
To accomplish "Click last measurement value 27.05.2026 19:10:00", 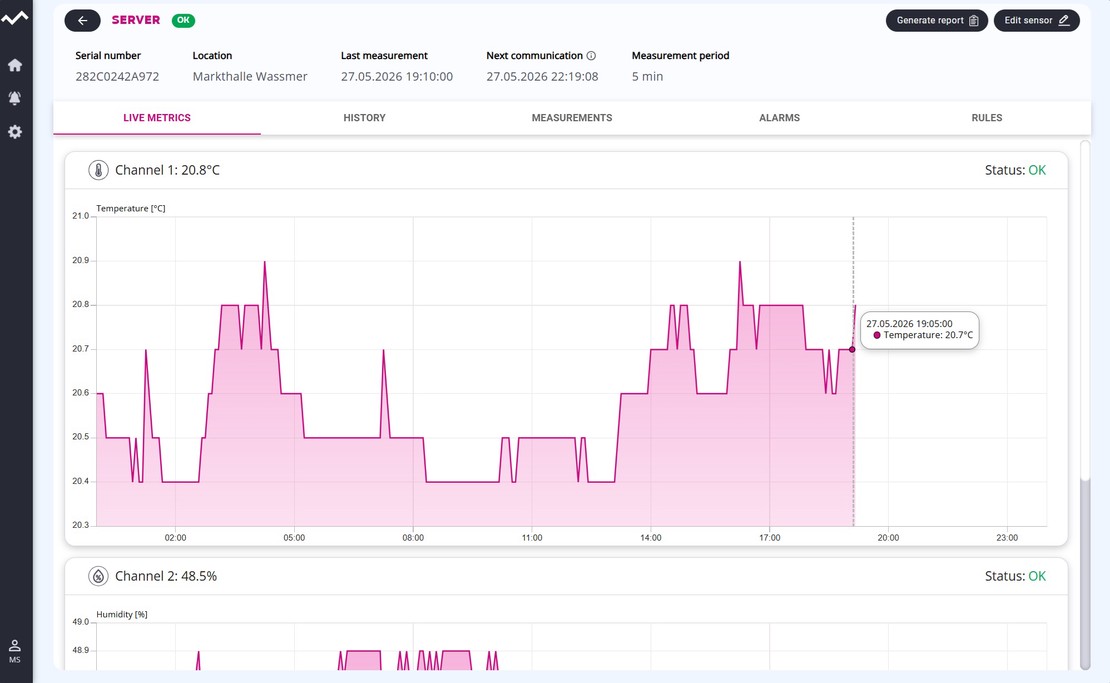I will coord(396,76).
